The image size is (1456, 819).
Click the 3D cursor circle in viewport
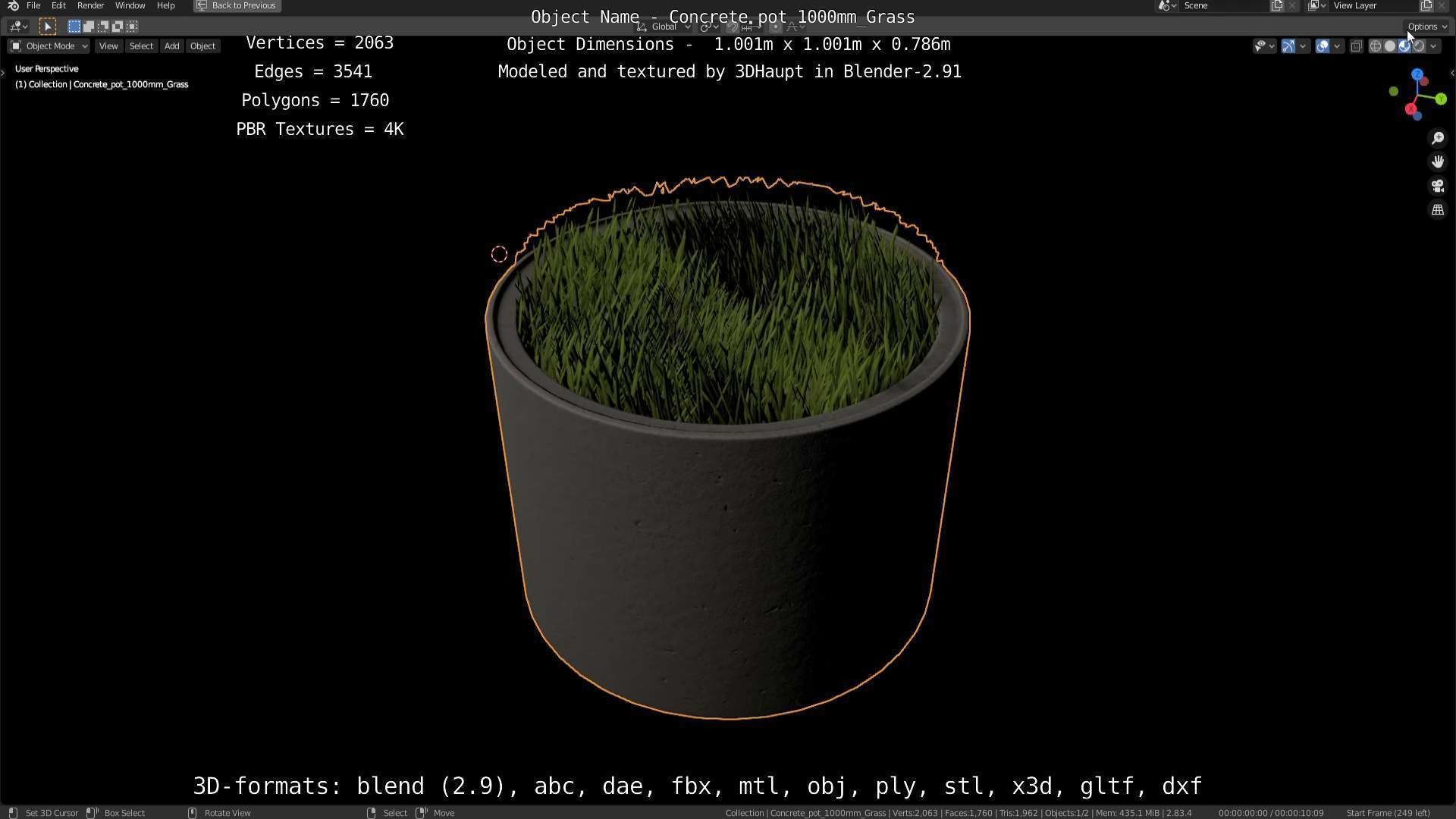tap(499, 255)
